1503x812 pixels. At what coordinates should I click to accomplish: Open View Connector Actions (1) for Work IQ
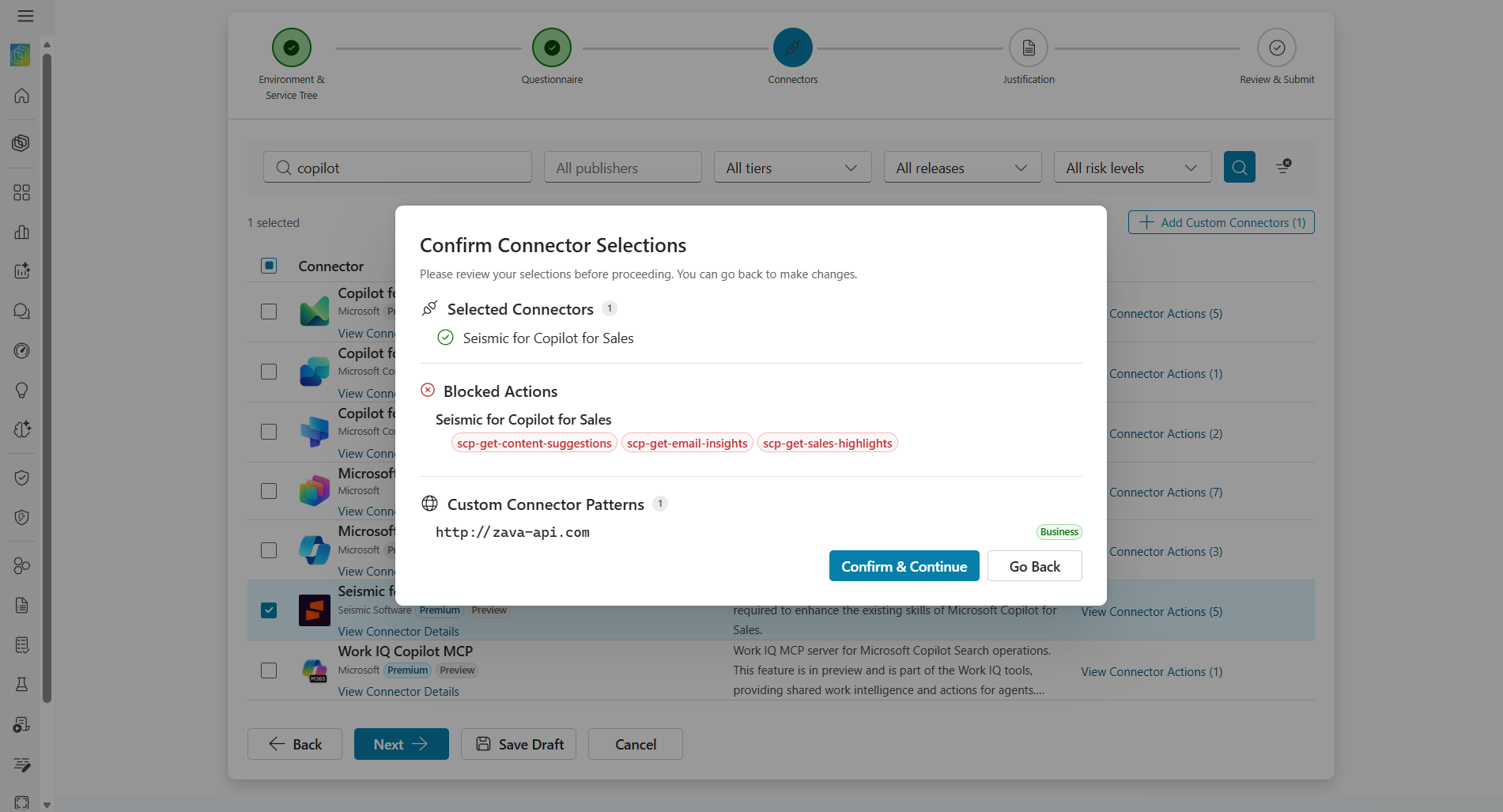[1152, 672]
